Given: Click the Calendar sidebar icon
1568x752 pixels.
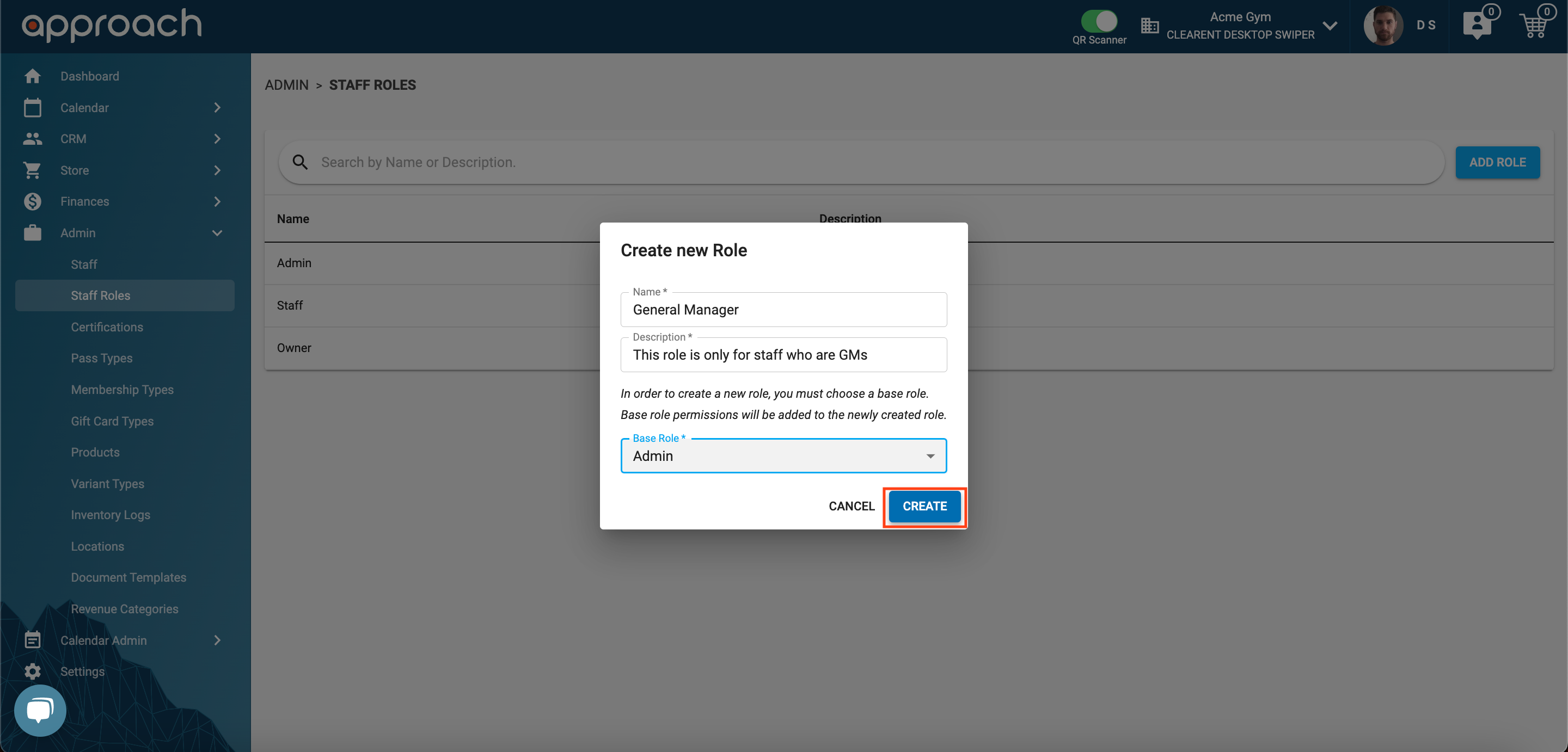Looking at the screenshot, I should coord(32,108).
